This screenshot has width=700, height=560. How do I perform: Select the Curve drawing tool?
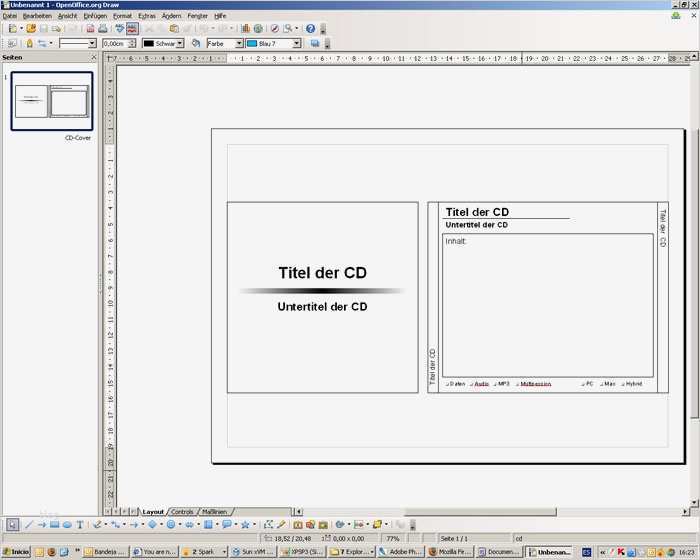click(x=97, y=525)
